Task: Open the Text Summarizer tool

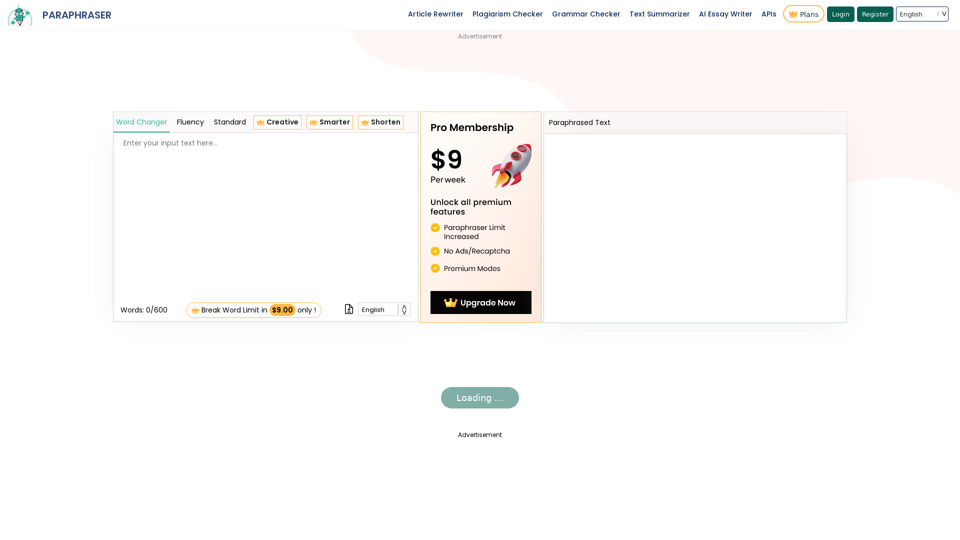Action: [x=659, y=14]
